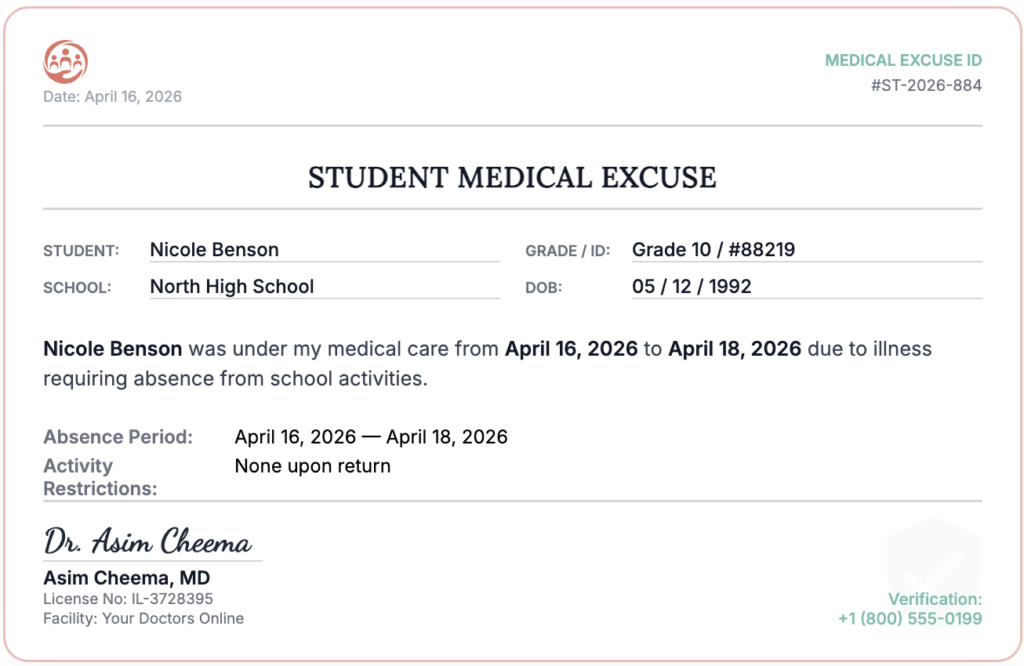
Task: Select the License No: IL-3728395 line
Action: (128, 599)
